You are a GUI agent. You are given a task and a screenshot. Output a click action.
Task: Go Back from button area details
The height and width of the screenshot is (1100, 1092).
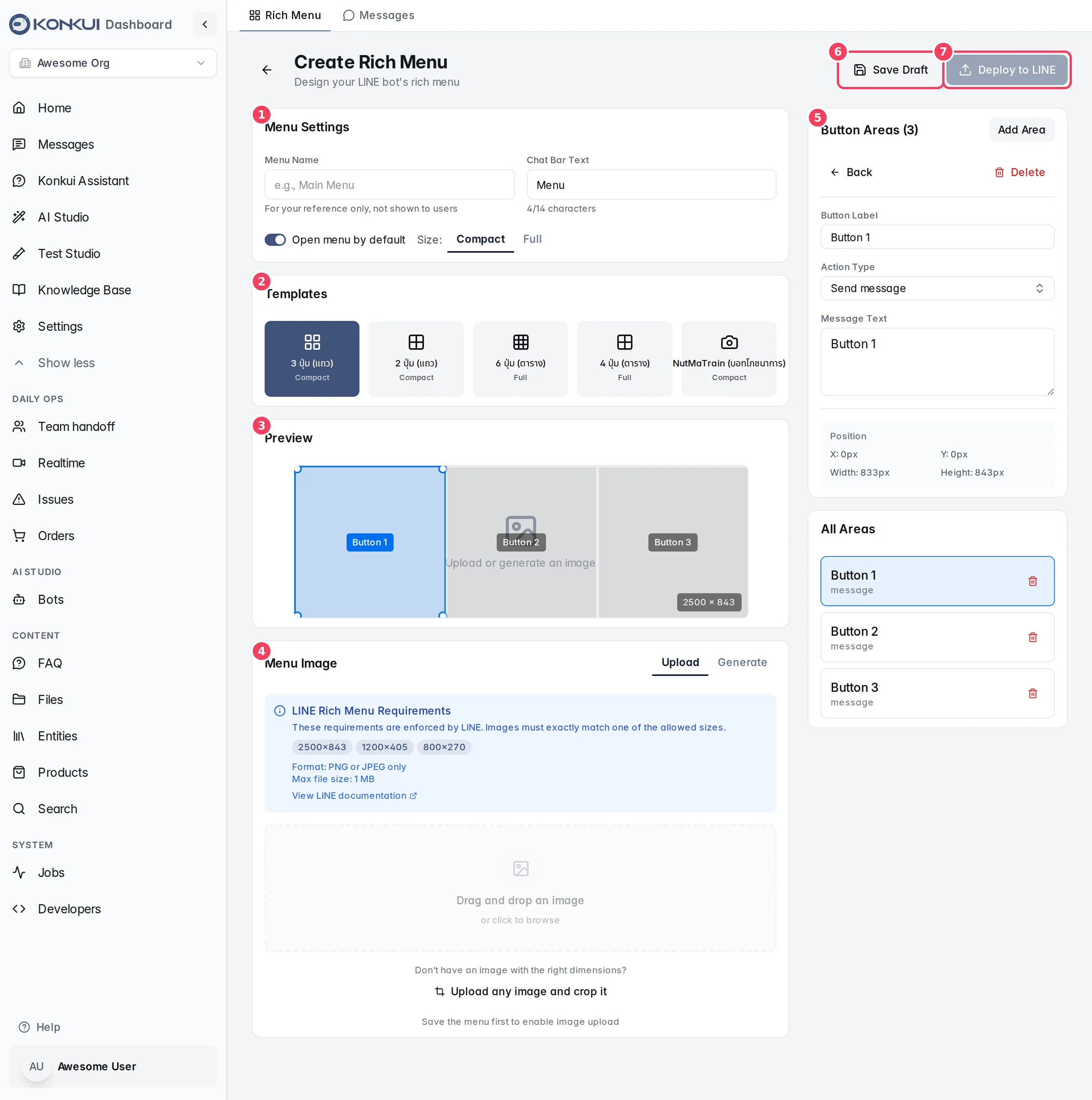(x=850, y=172)
